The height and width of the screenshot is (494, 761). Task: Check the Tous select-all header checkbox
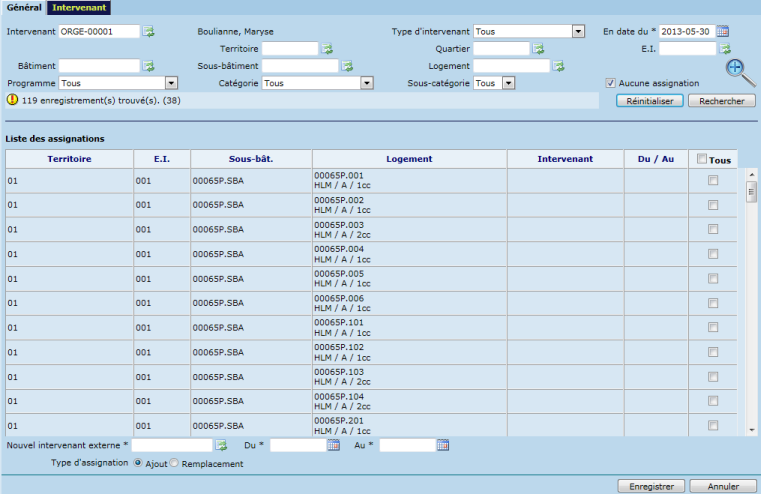coord(702,158)
